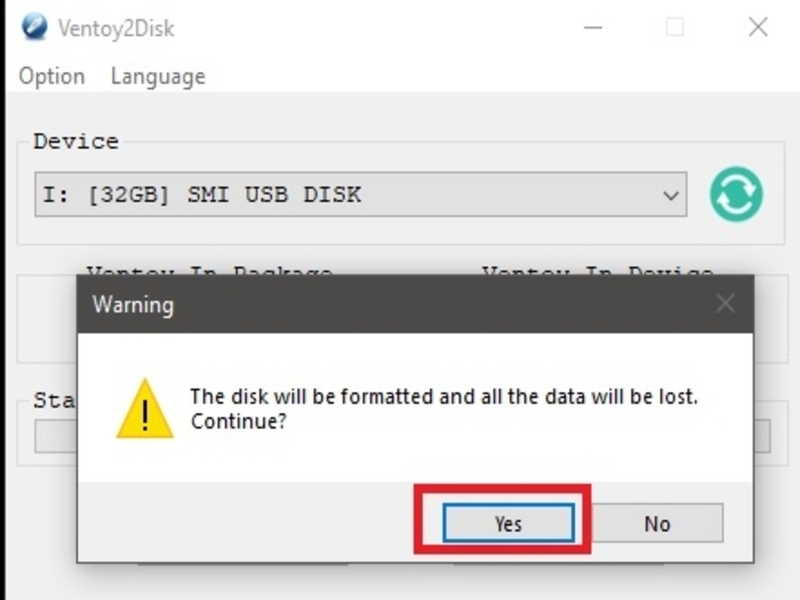This screenshot has width=800, height=600.
Task: Click the Ventoy2Disk app icon in title bar
Action: click(x=34, y=26)
